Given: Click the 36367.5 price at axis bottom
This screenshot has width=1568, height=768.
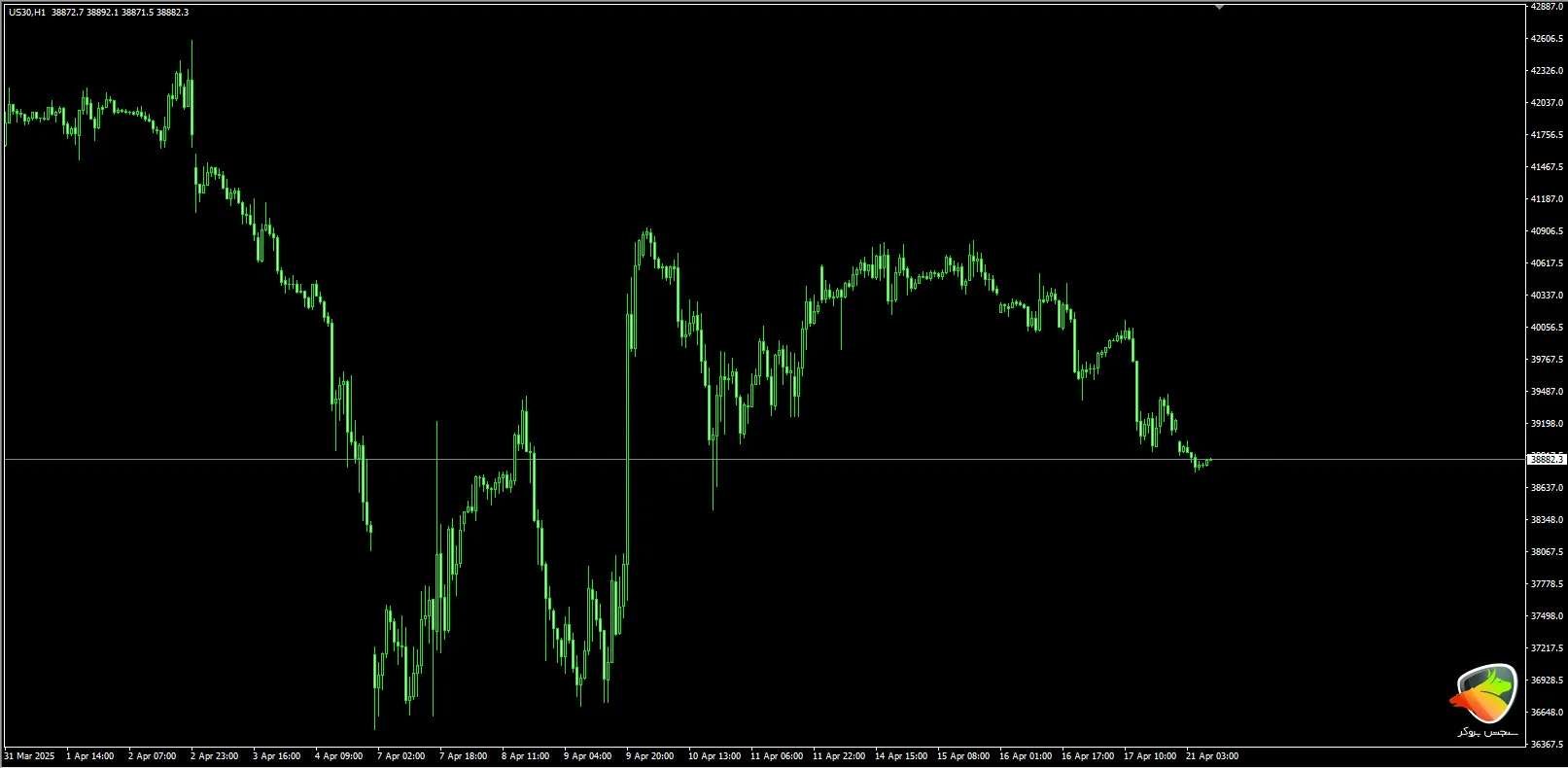Looking at the screenshot, I should (x=1547, y=745).
